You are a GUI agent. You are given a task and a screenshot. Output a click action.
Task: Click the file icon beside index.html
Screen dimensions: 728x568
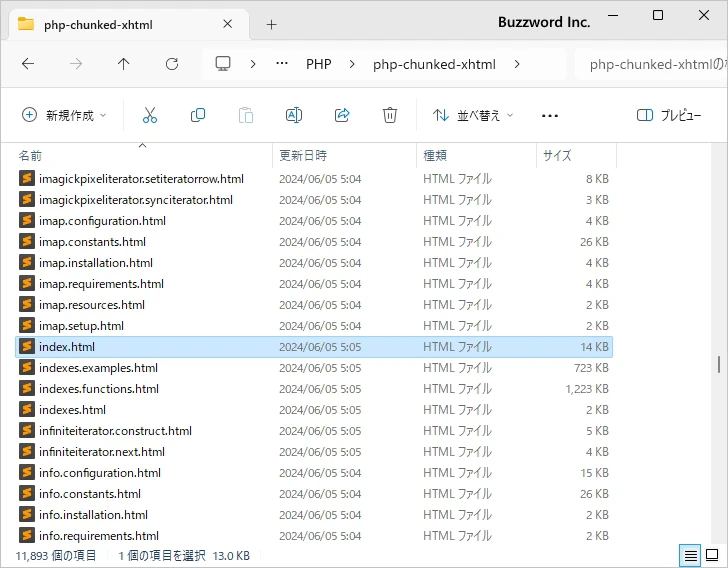(x=27, y=346)
